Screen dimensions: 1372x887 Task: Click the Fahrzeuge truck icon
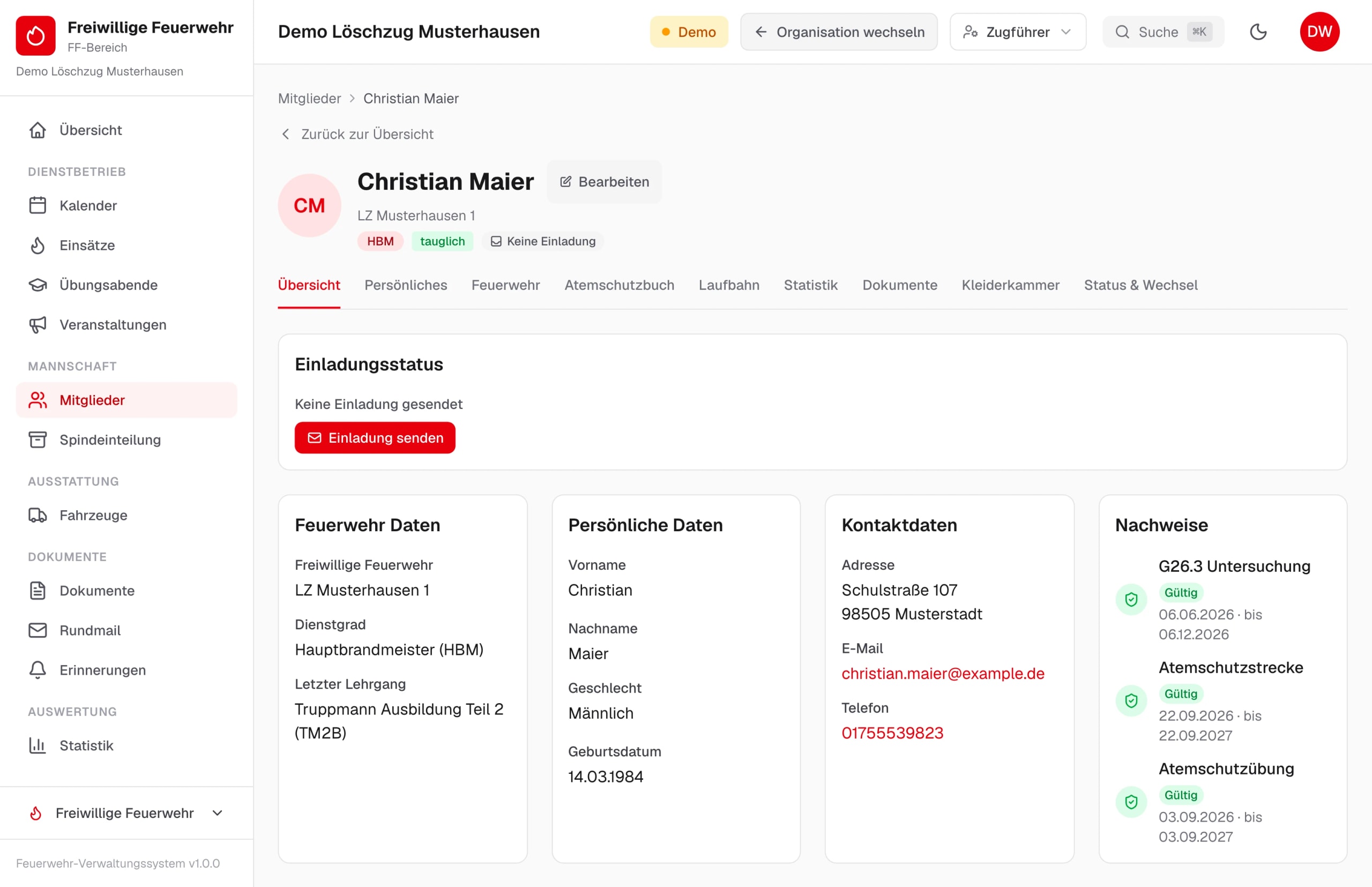point(38,516)
